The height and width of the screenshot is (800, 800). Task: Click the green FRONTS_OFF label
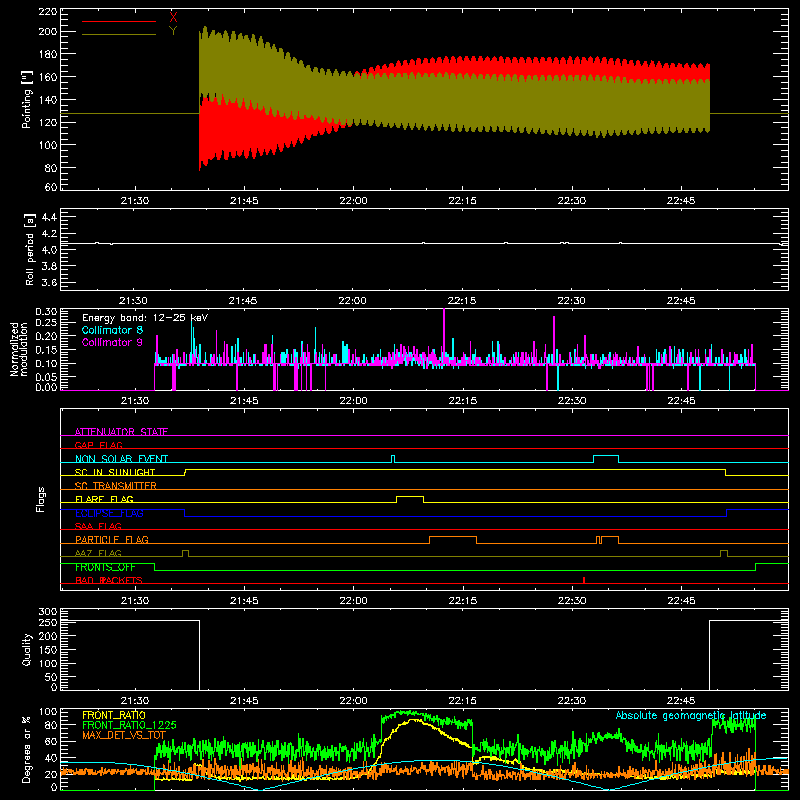coord(105,567)
